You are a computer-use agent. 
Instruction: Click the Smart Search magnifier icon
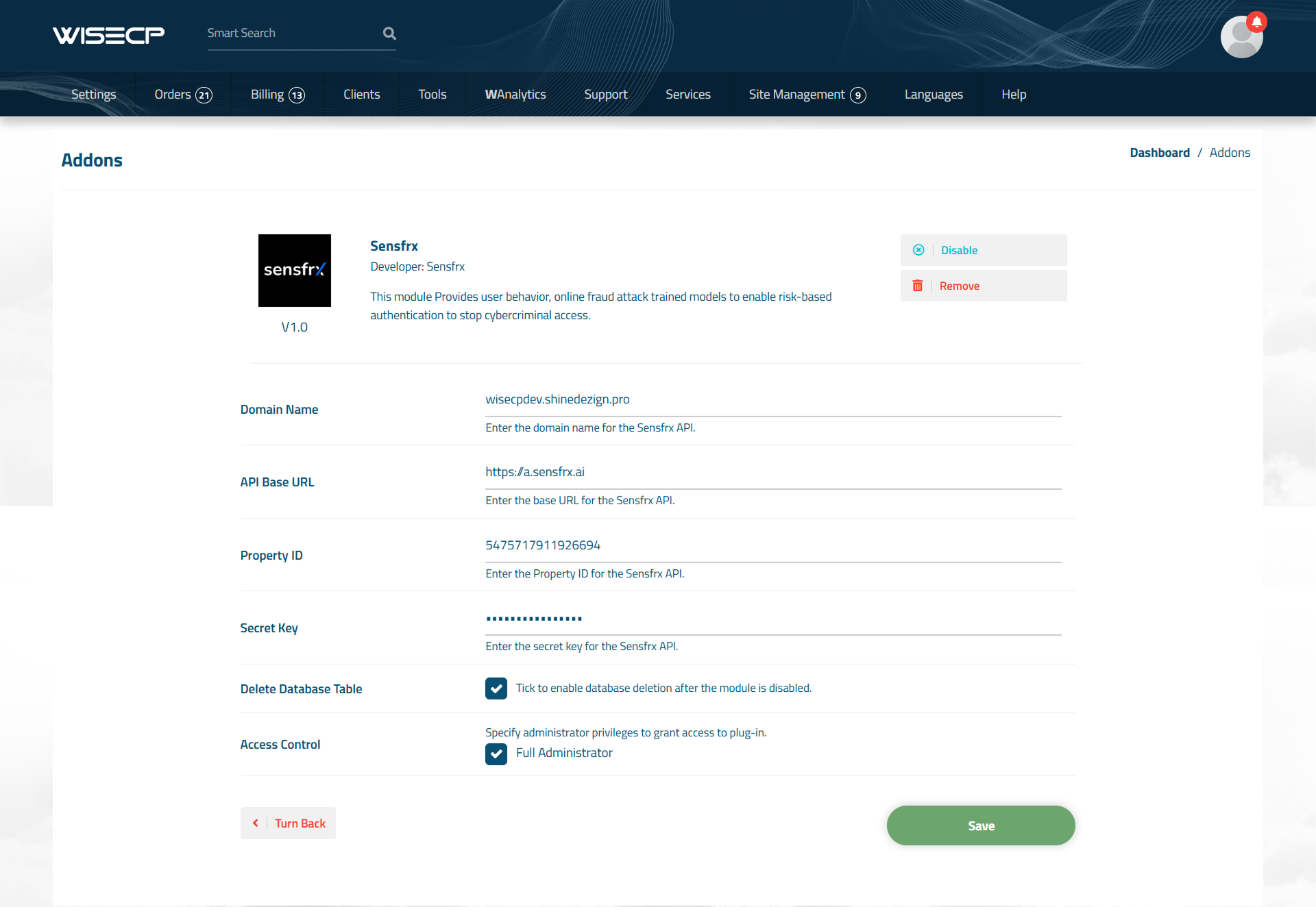(389, 33)
